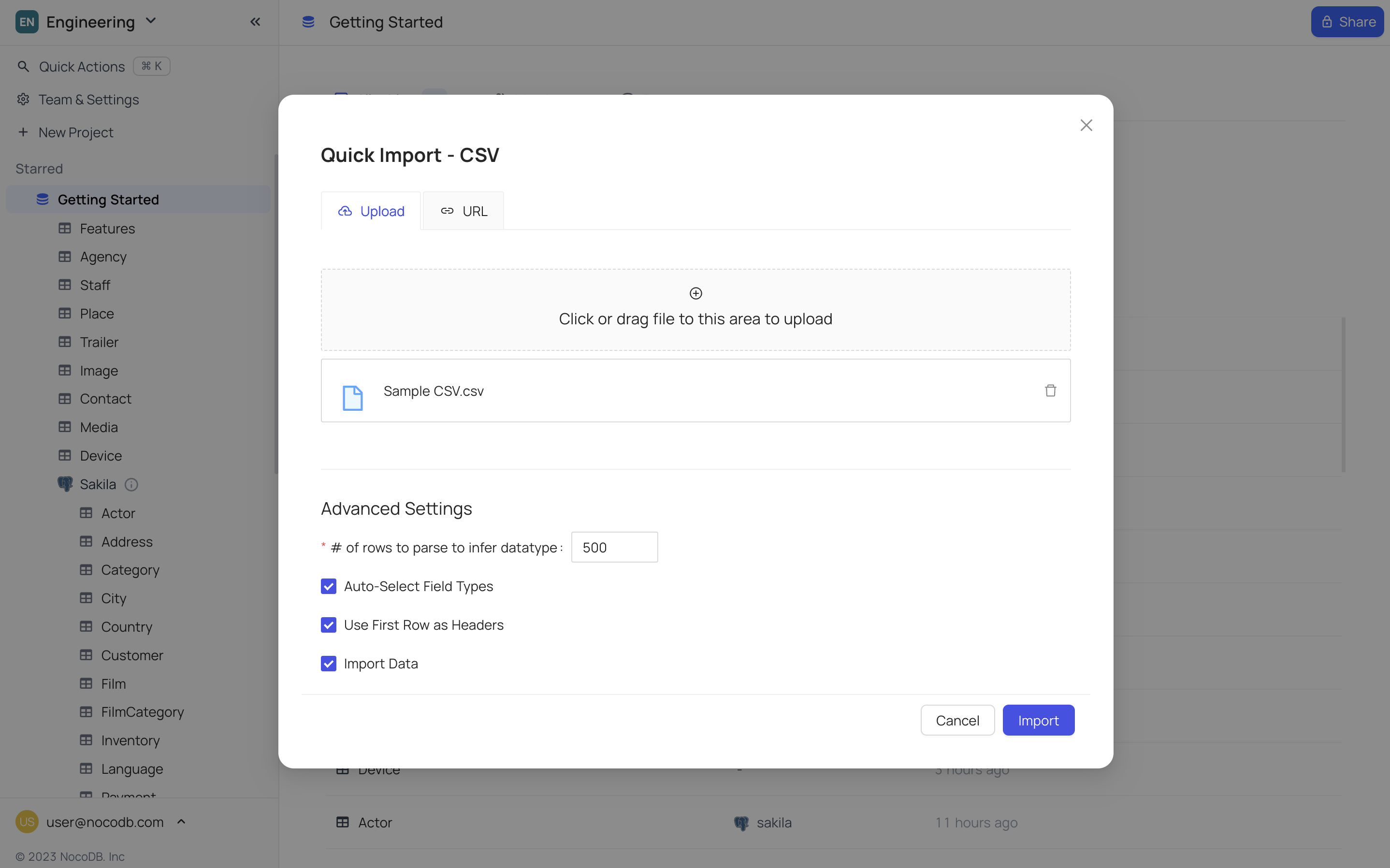Click the Quick Actions search icon
1390x868 pixels.
coord(23,67)
